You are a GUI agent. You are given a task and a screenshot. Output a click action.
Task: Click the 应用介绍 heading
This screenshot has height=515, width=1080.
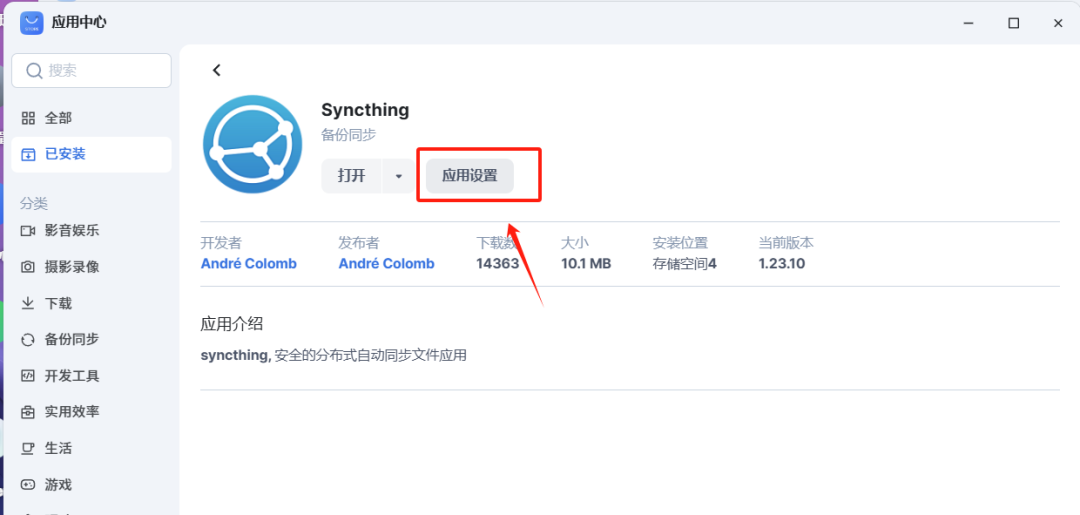tap(231, 324)
